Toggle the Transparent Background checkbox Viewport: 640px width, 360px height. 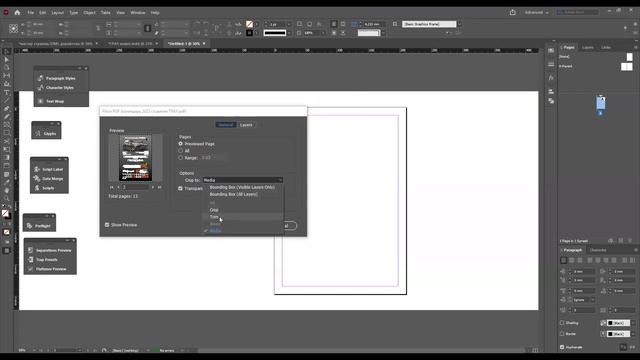[180, 189]
